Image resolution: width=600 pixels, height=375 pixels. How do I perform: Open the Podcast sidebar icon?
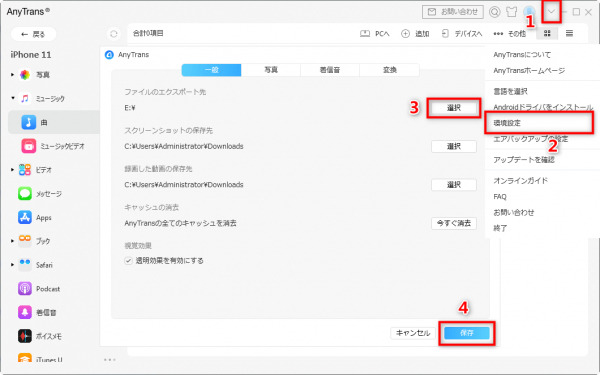pos(25,289)
